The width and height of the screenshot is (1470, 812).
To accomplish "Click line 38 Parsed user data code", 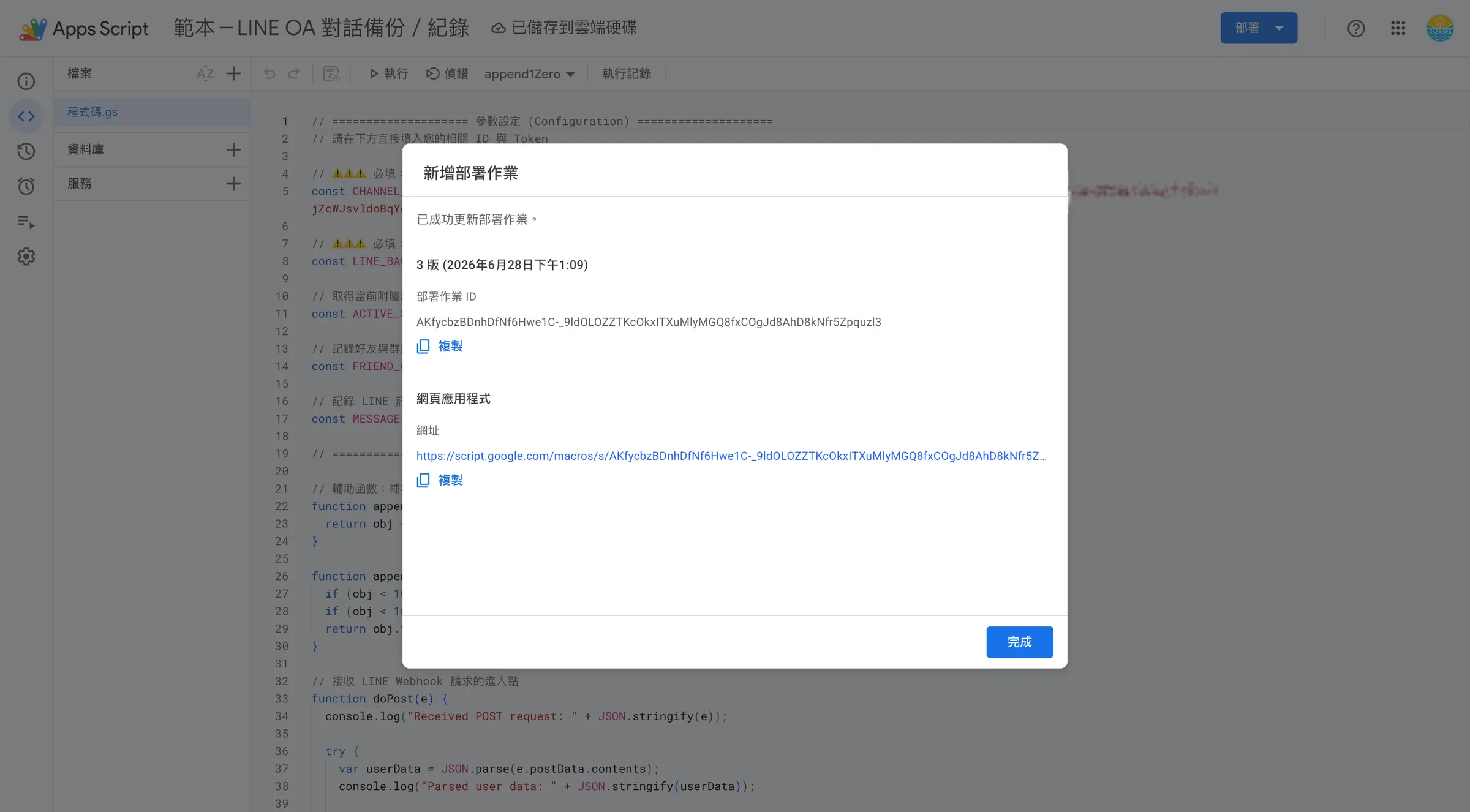I will click(547, 786).
